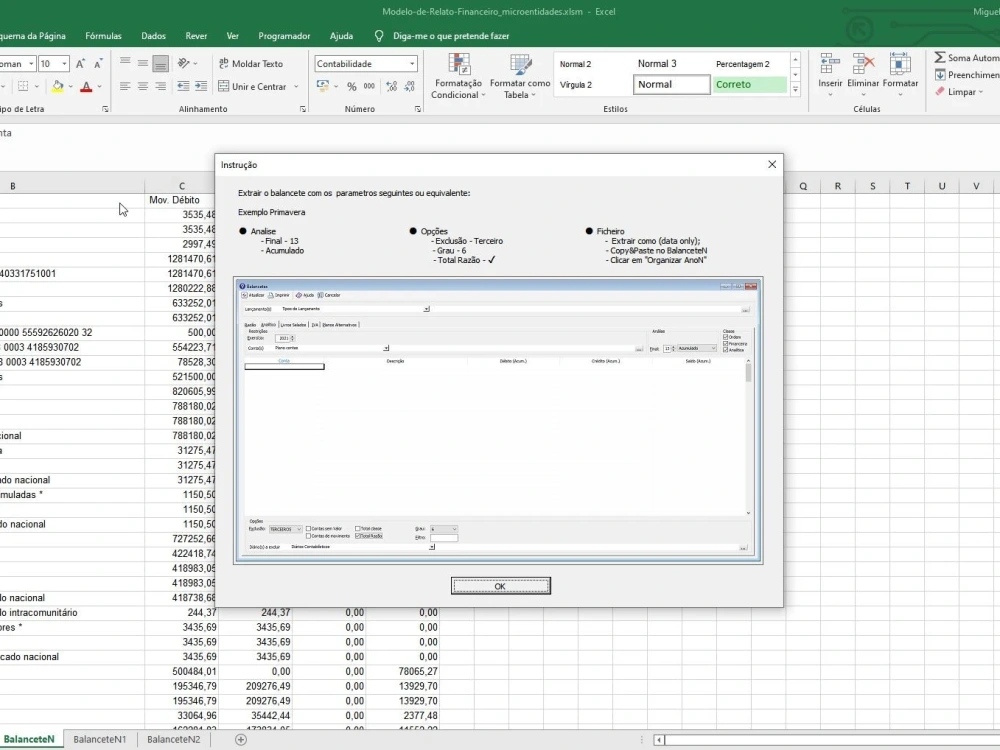The width and height of the screenshot is (1000, 750).
Task: Apply the Vírgula 2 cell style
Action: 592,84
